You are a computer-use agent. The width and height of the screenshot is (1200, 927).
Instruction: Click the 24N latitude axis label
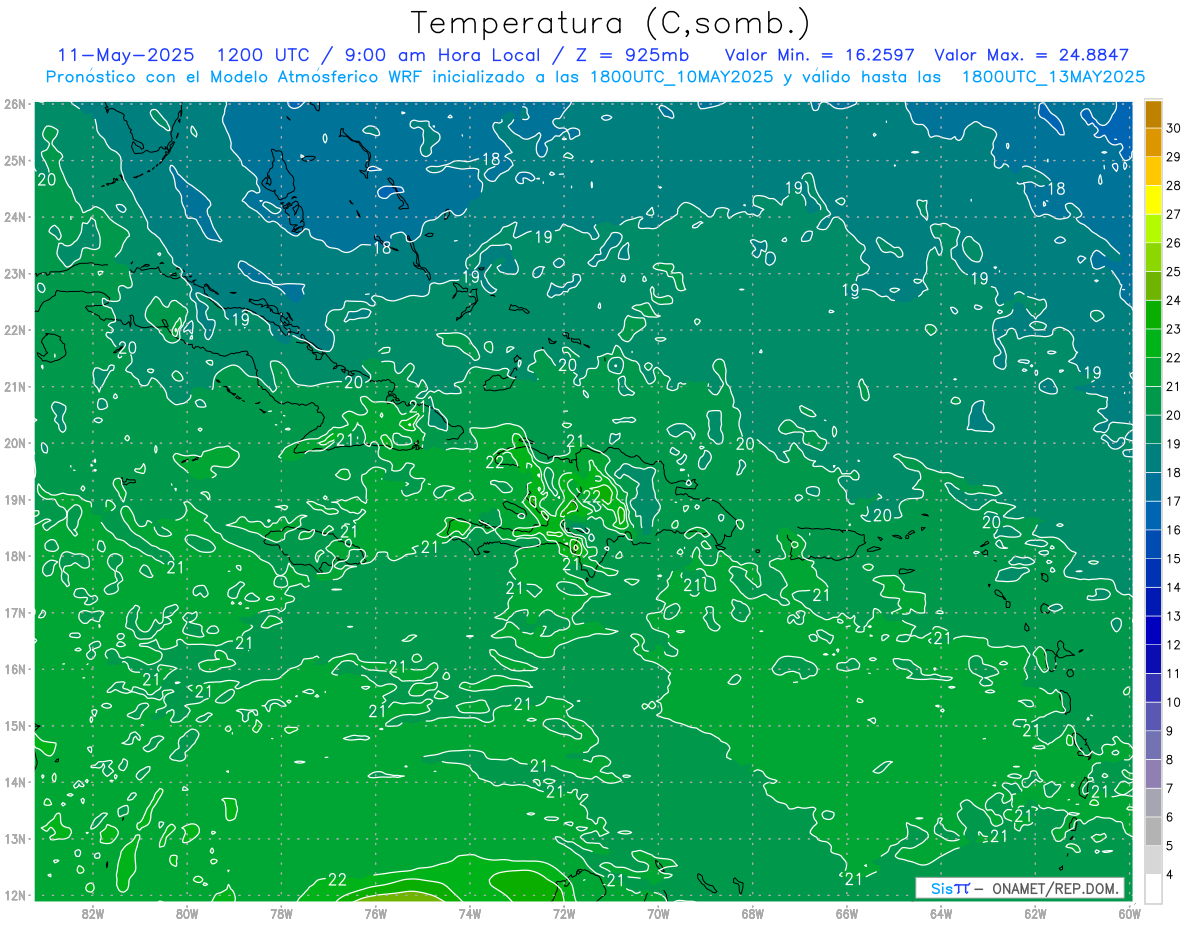pyautogui.click(x=14, y=217)
